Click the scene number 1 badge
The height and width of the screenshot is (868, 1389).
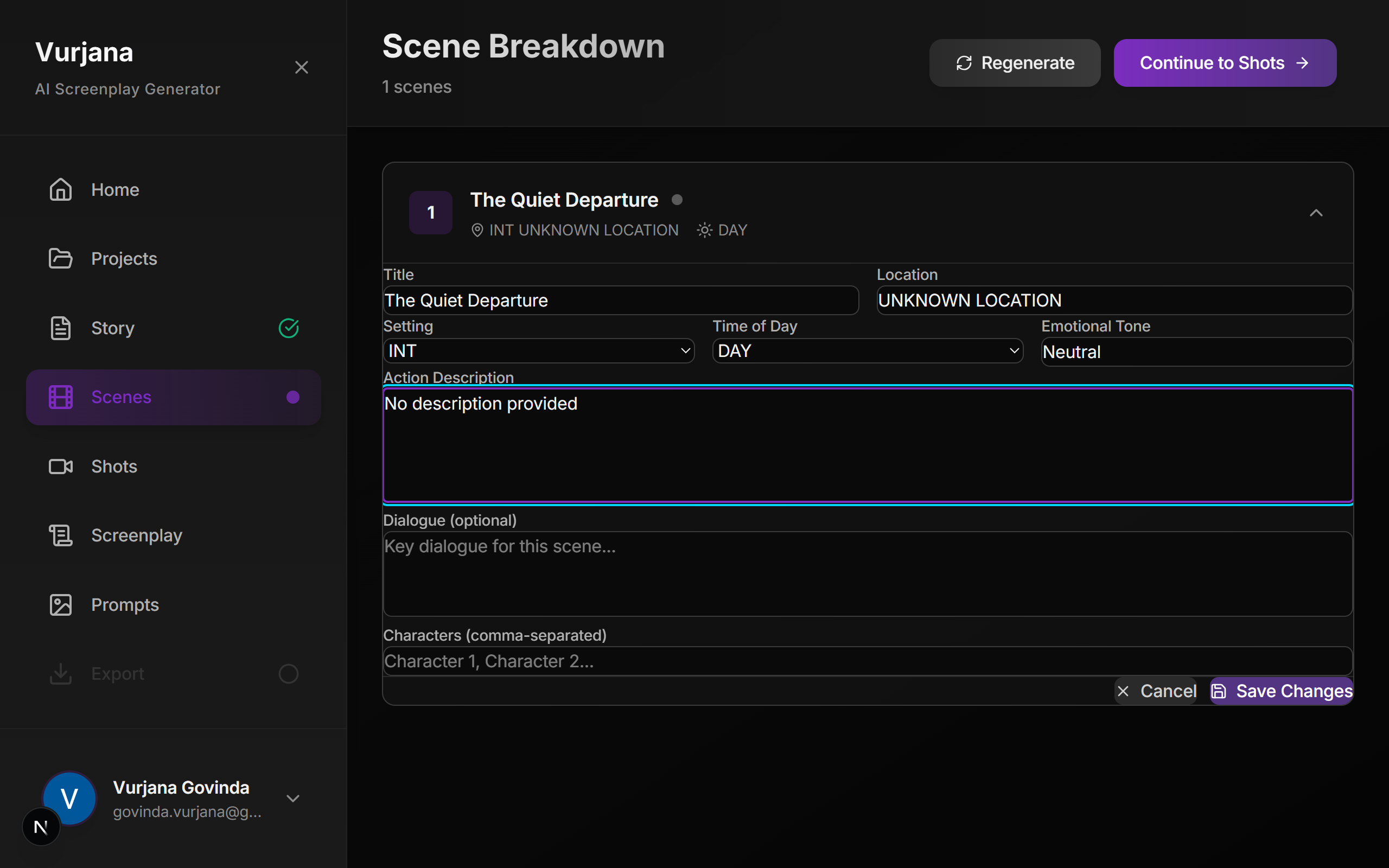(430, 213)
